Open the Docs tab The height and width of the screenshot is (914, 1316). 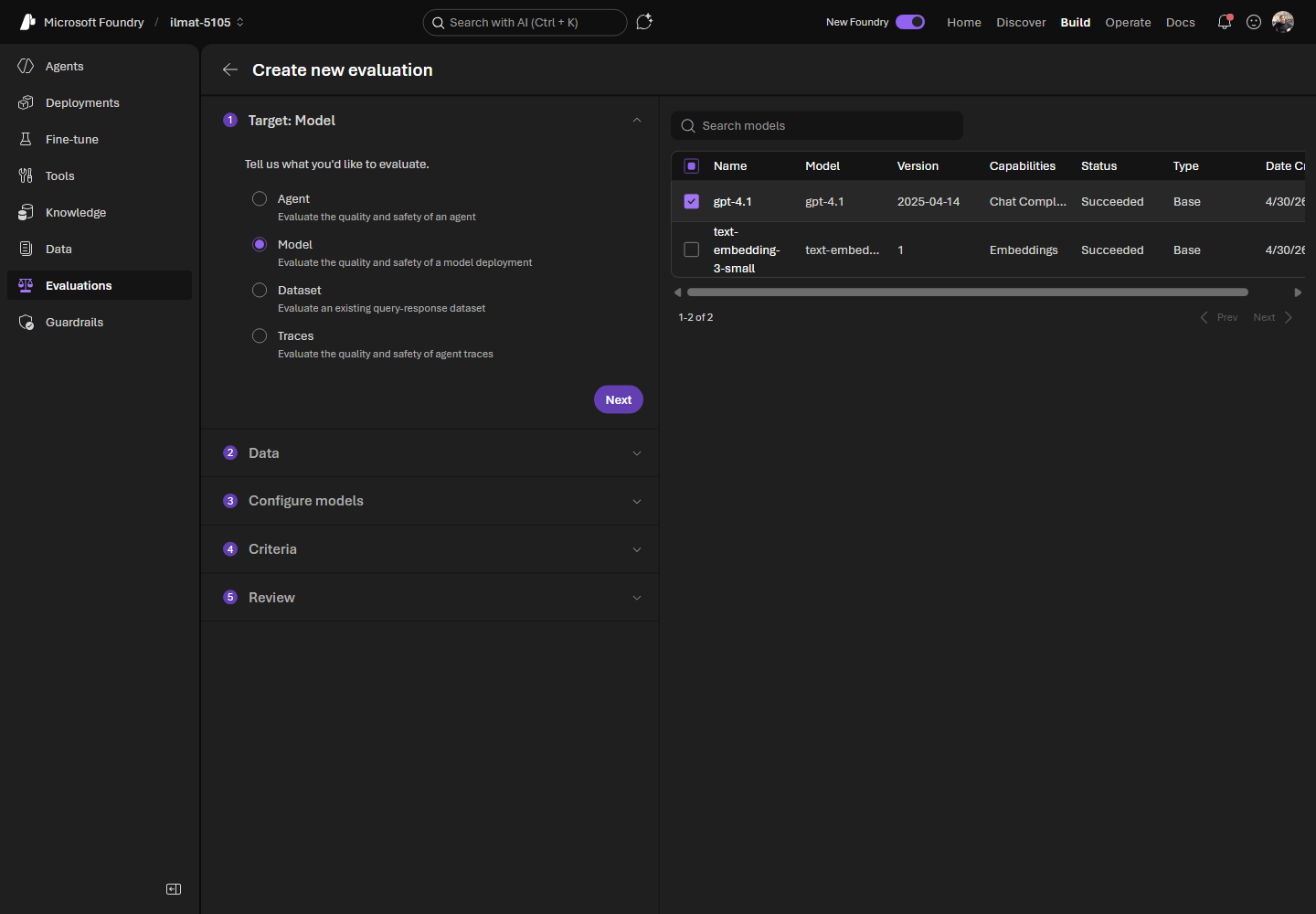coord(1181,22)
